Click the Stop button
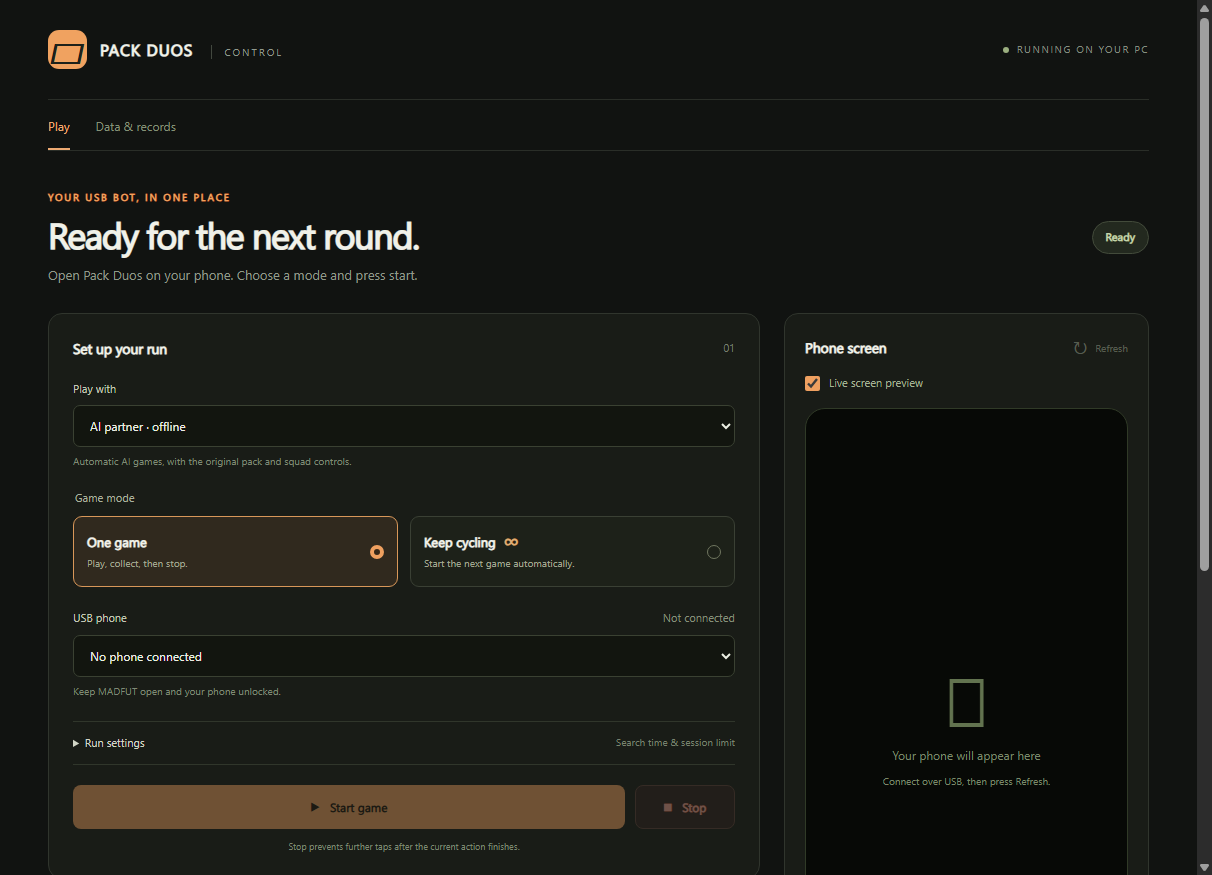Screen dimensions: 1212x875 (685, 807)
